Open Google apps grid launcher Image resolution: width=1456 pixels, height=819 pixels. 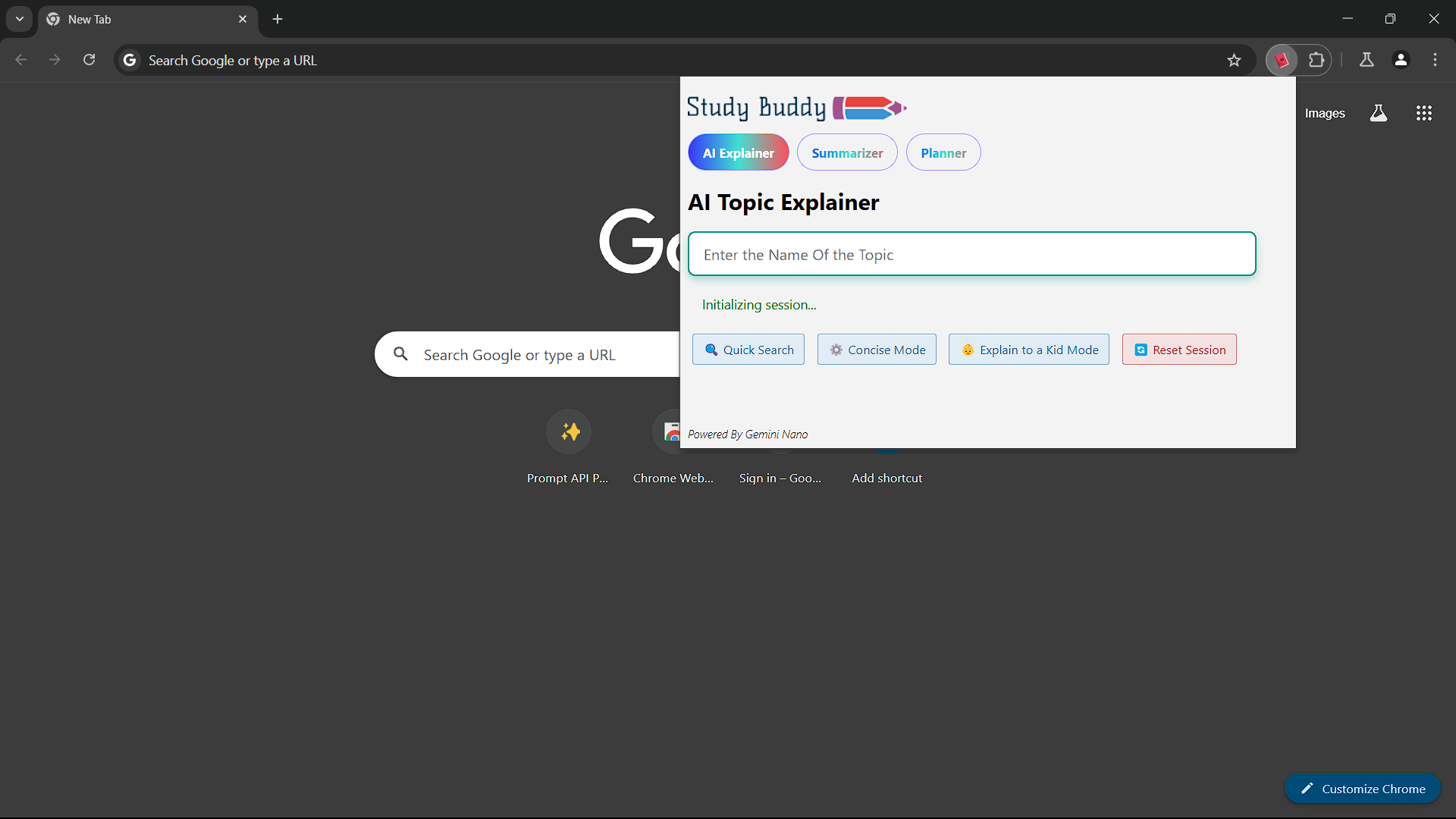pyautogui.click(x=1423, y=113)
